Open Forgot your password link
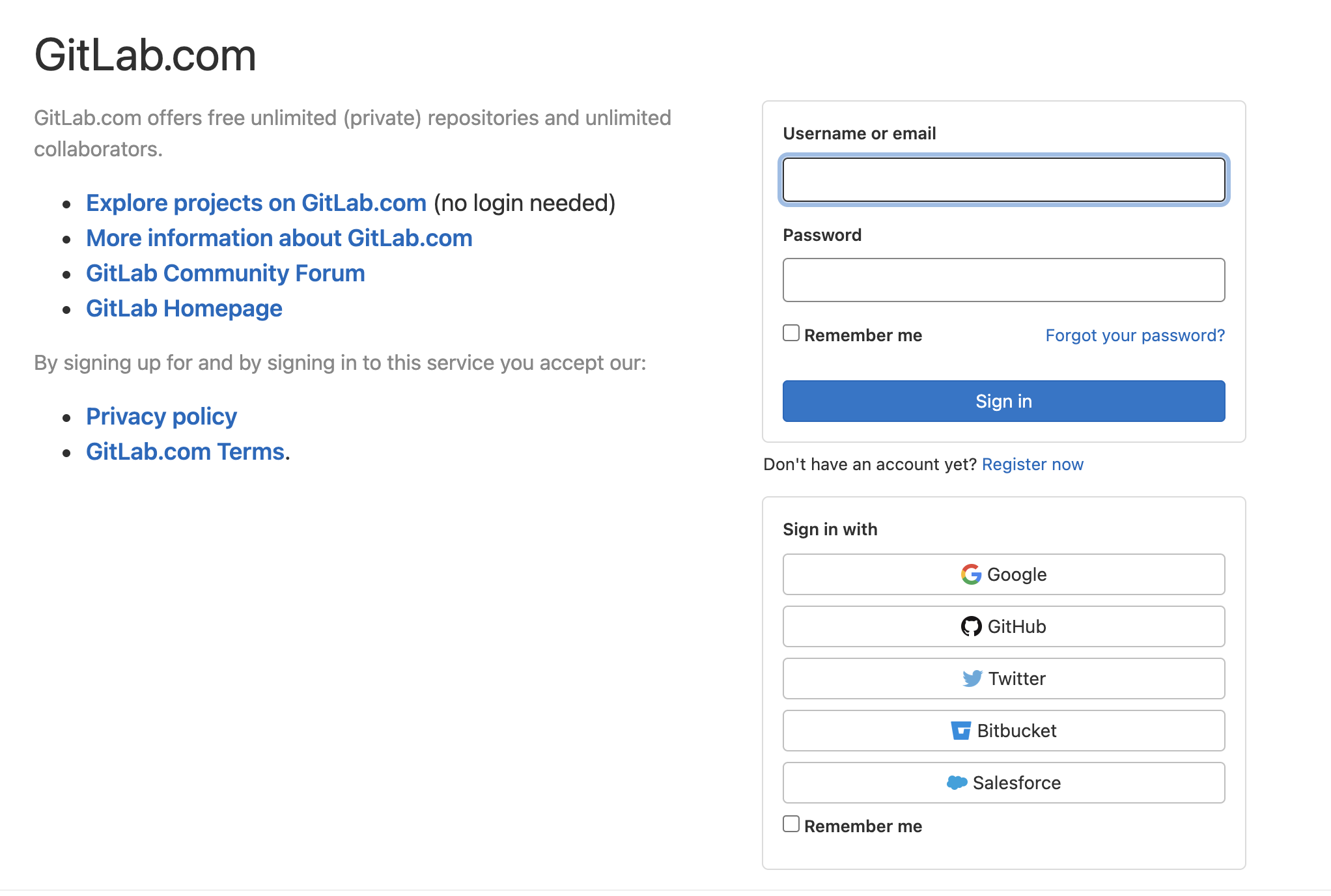Image resolution: width=1331 pixels, height=896 pixels. (1135, 335)
